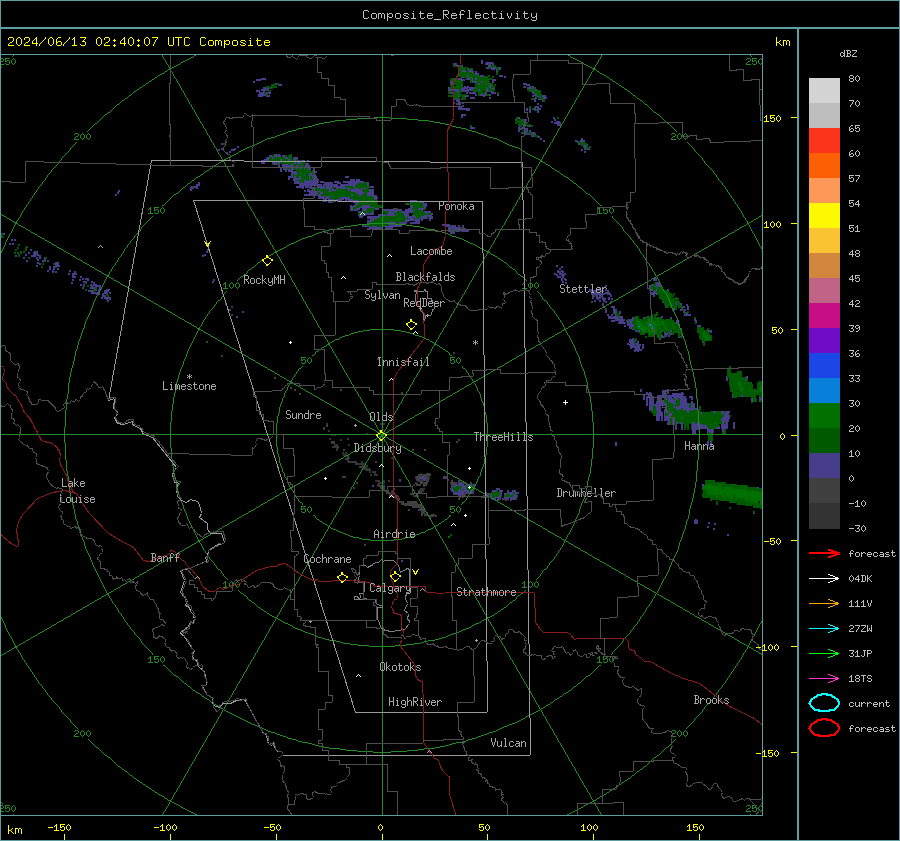
Task: Click the Sylvan town label
Action: pos(382,295)
